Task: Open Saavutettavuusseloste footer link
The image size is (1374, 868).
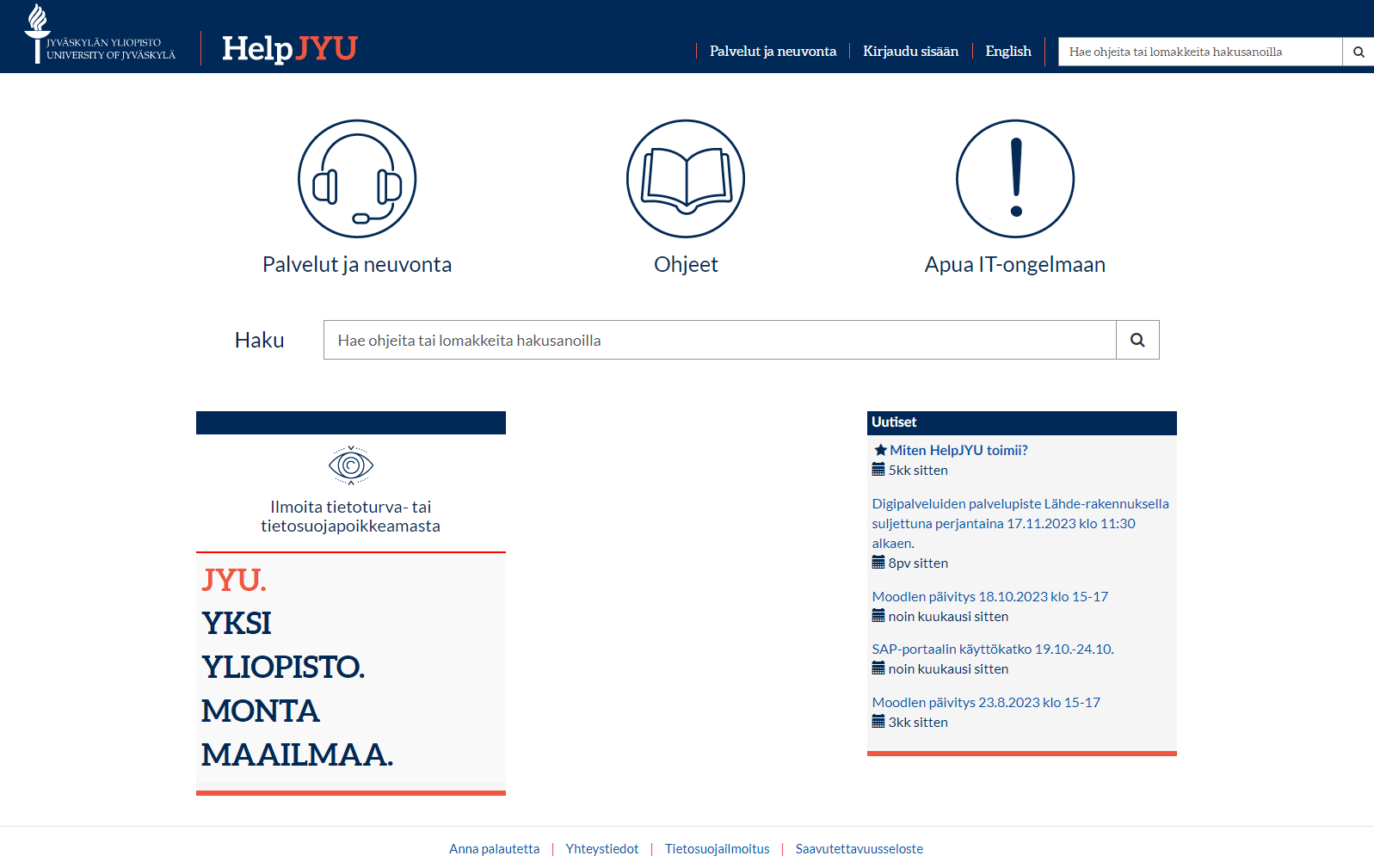Action: (x=860, y=849)
